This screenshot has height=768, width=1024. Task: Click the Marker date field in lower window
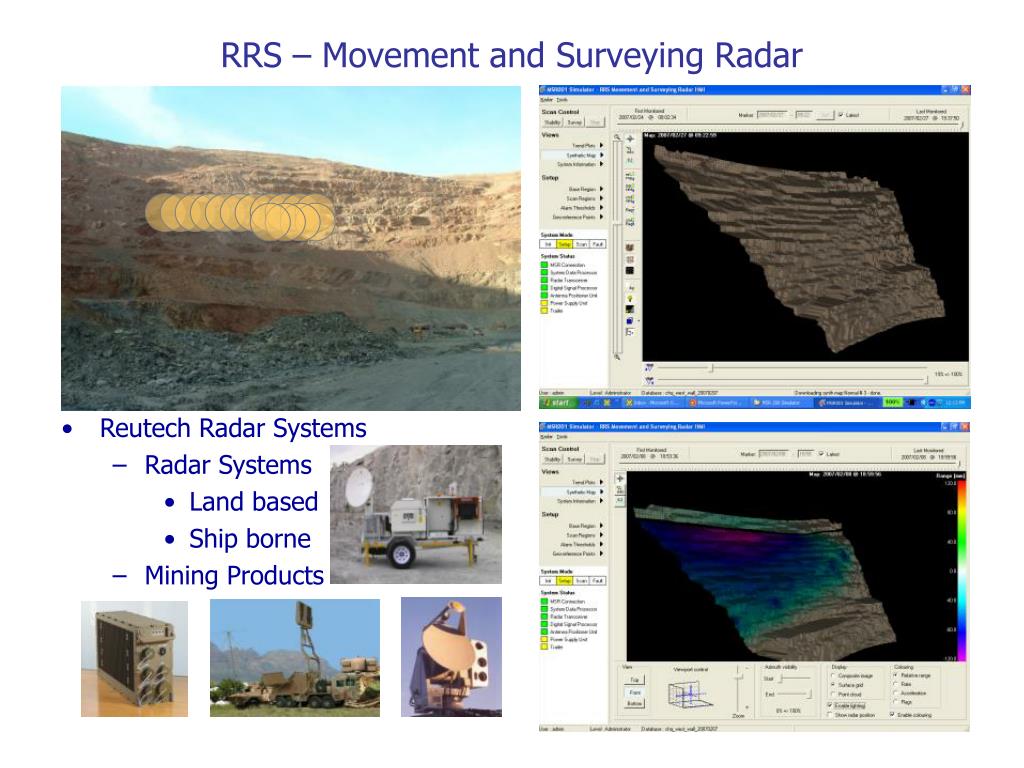click(773, 454)
